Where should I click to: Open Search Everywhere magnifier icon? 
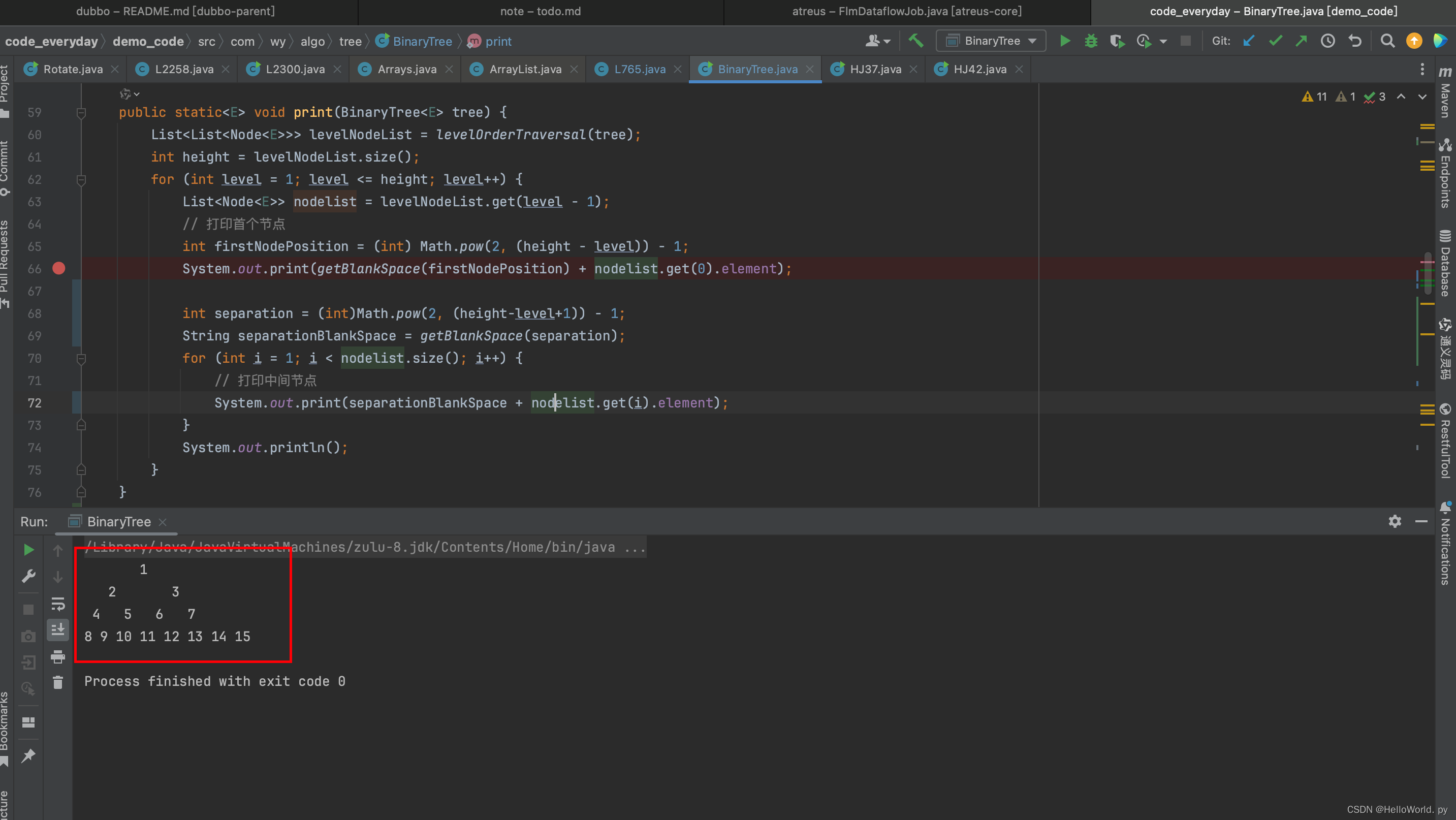pyautogui.click(x=1387, y=41)
